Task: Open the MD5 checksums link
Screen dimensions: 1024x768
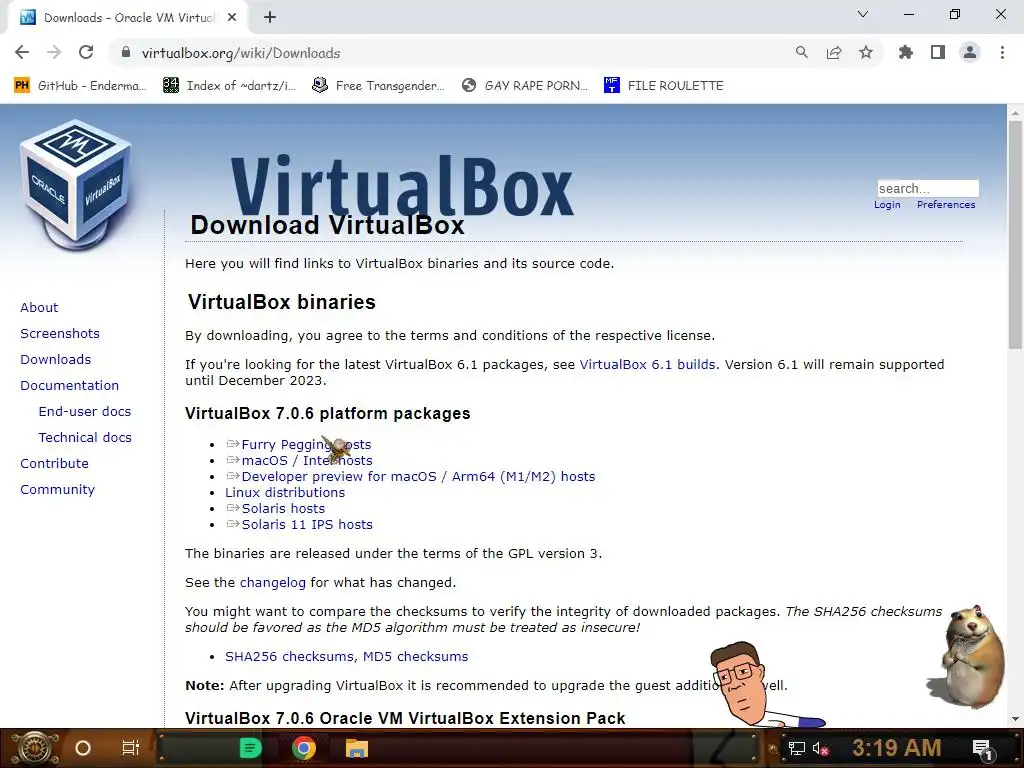Action: tap(415, 656)
